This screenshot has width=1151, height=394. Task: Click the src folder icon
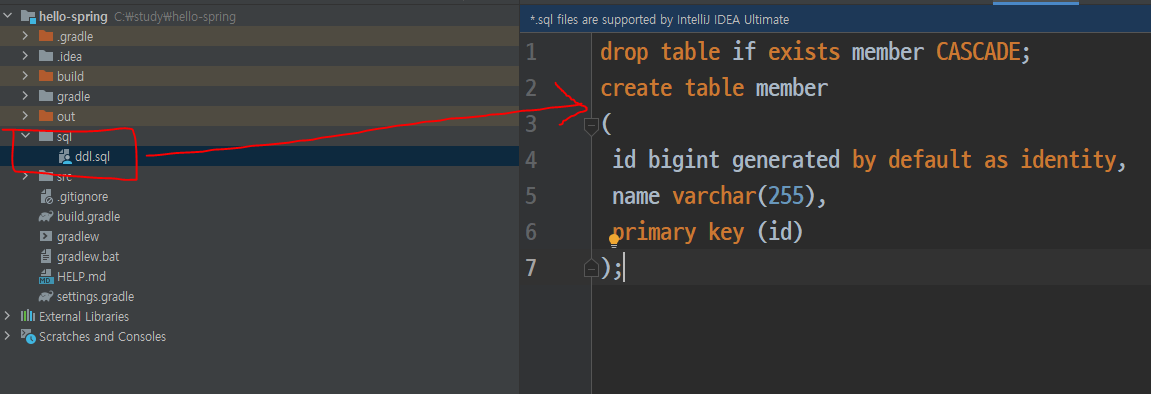pyautogui.click(x=46, y=176)
